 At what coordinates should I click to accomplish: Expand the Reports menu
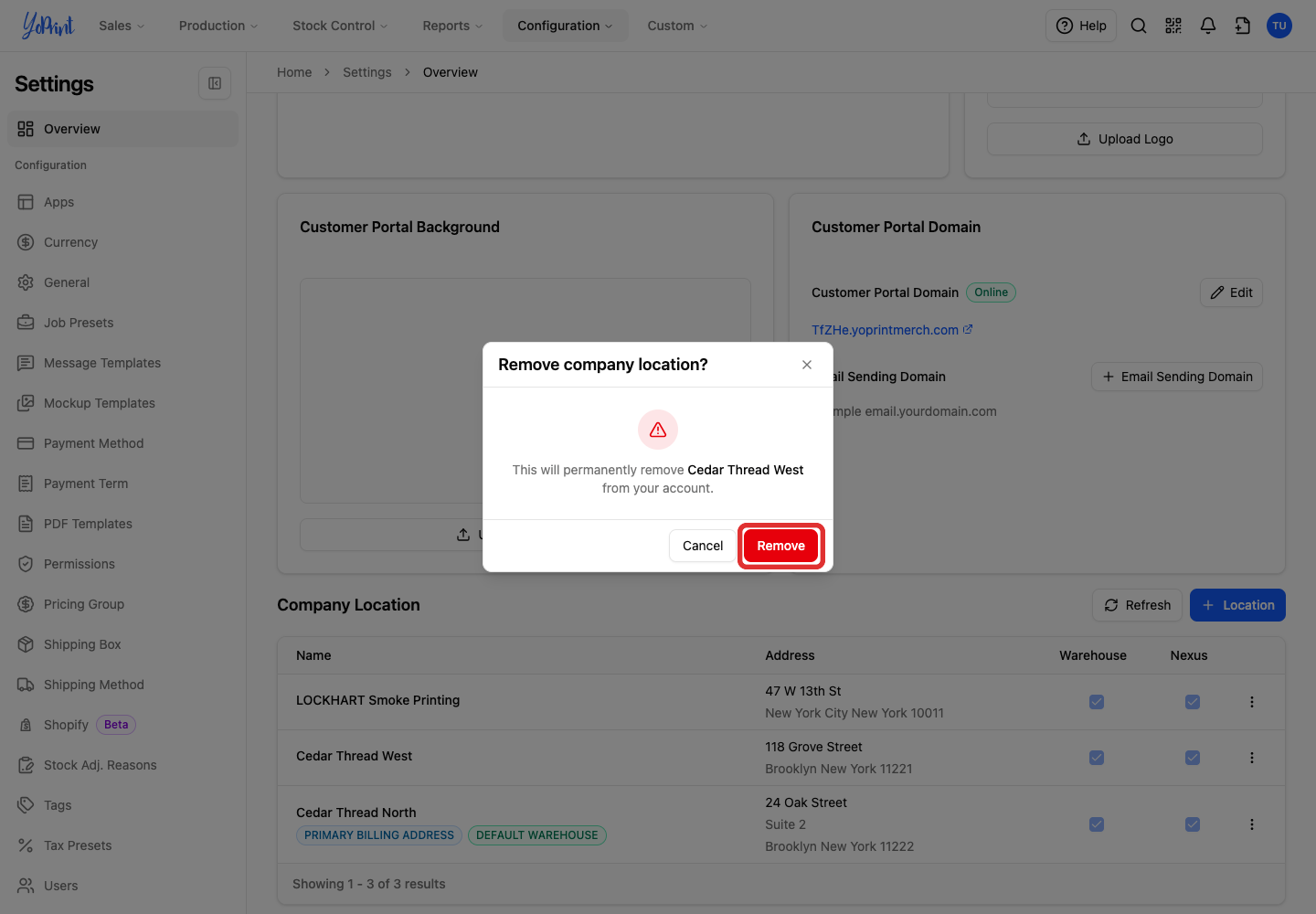pos(452,26)
